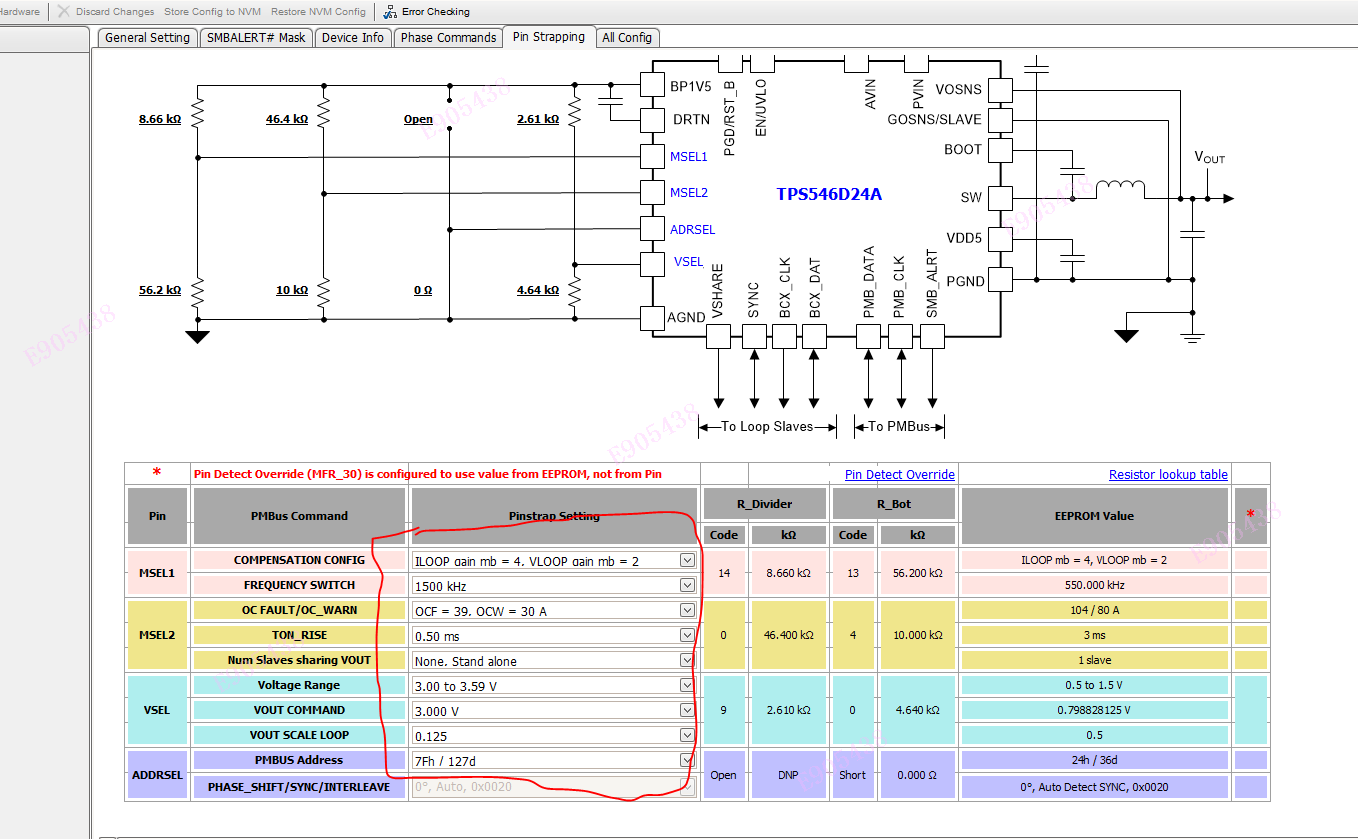Click the 10 kΩ resistor value
This screenshot has height=839, width=1358.
pyautogui.click(x=292, y=290)
